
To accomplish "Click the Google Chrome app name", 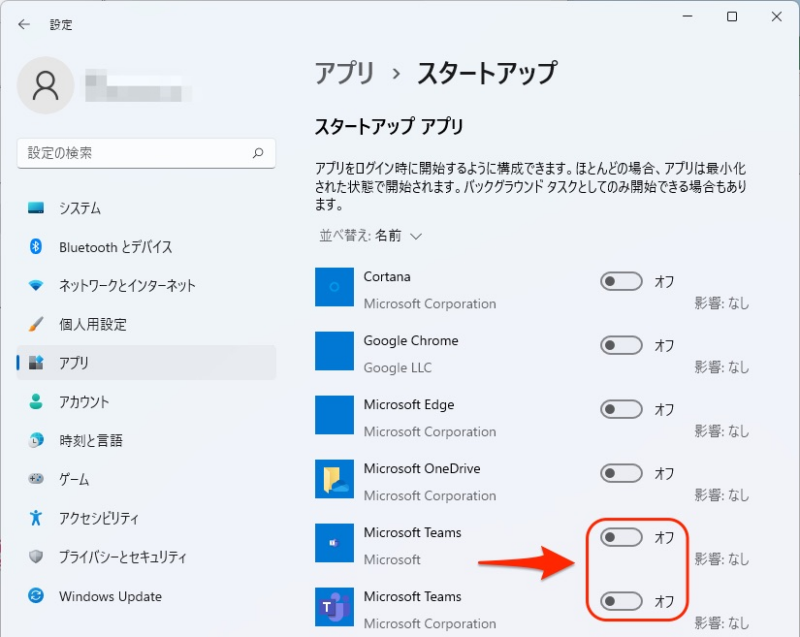I will pos(411,341).
